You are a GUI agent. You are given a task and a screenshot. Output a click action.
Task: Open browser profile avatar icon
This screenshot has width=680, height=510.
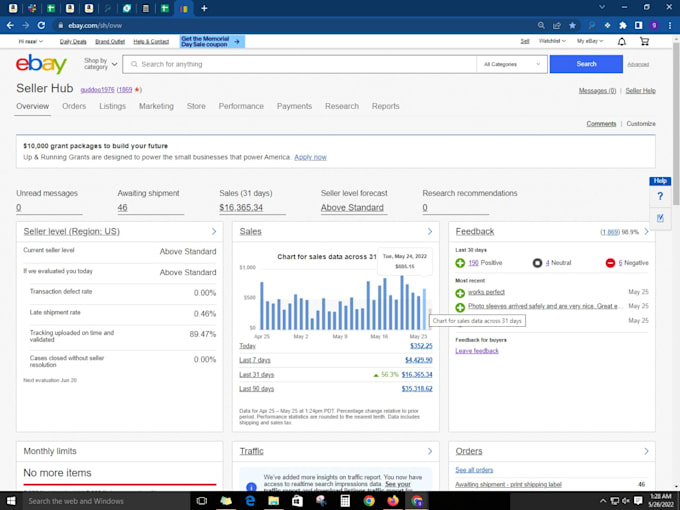[654, 26]
